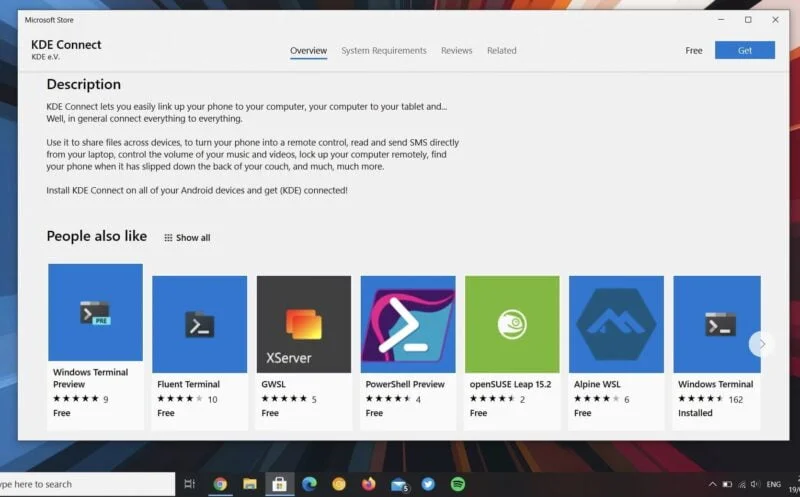Screen dimensions: 800x497
Task: Open File Explorer from the taskbar
Action: pyautogui.click(x=249, y=484)
